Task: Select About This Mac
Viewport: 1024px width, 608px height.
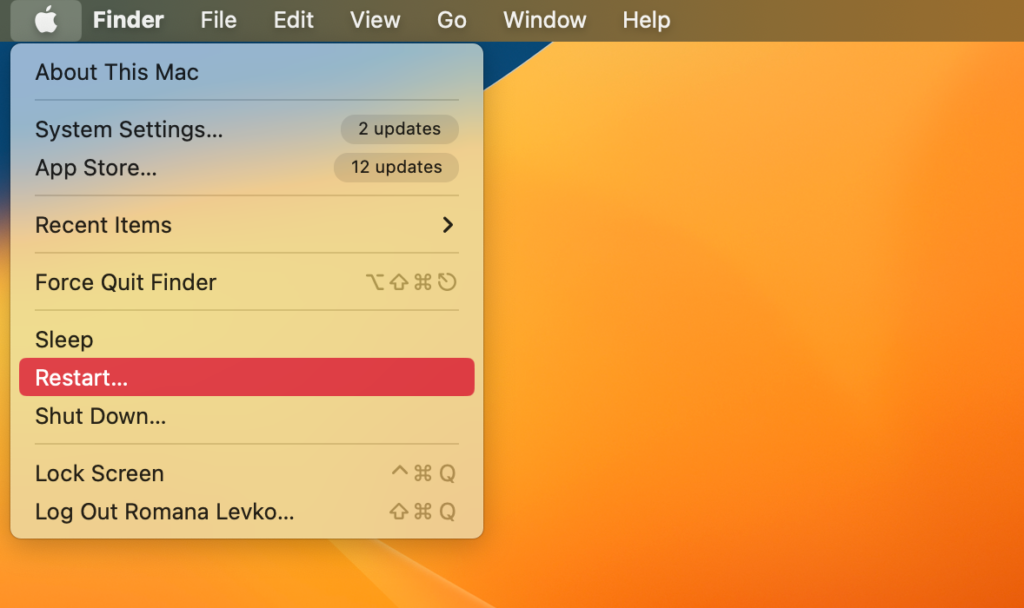Action: 117,72
